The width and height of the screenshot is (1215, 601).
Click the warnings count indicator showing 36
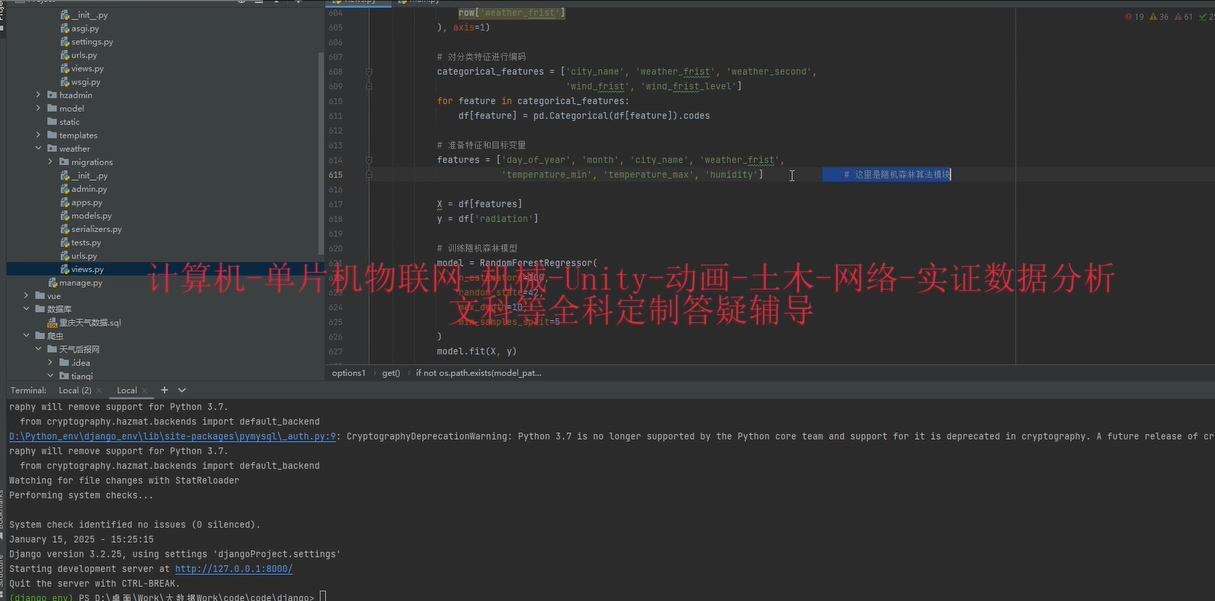point(1159,17)
